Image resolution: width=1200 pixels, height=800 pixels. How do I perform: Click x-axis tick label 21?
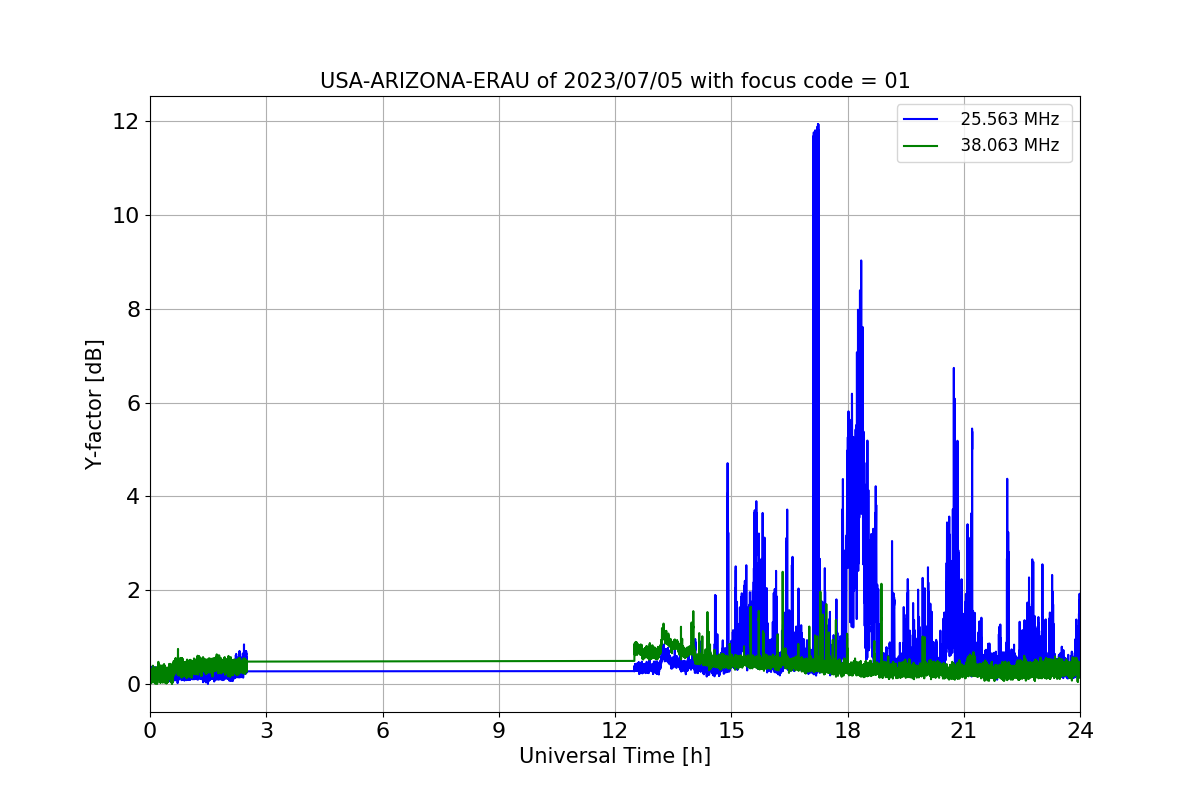964,731
